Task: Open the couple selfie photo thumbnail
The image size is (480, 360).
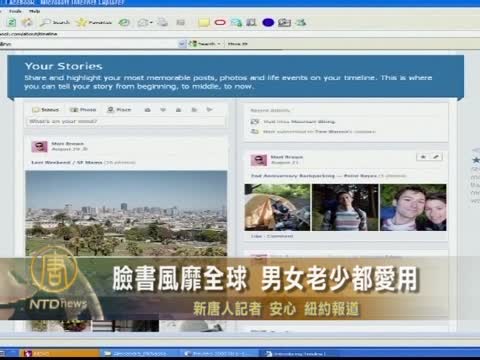Action: (413, 207)
